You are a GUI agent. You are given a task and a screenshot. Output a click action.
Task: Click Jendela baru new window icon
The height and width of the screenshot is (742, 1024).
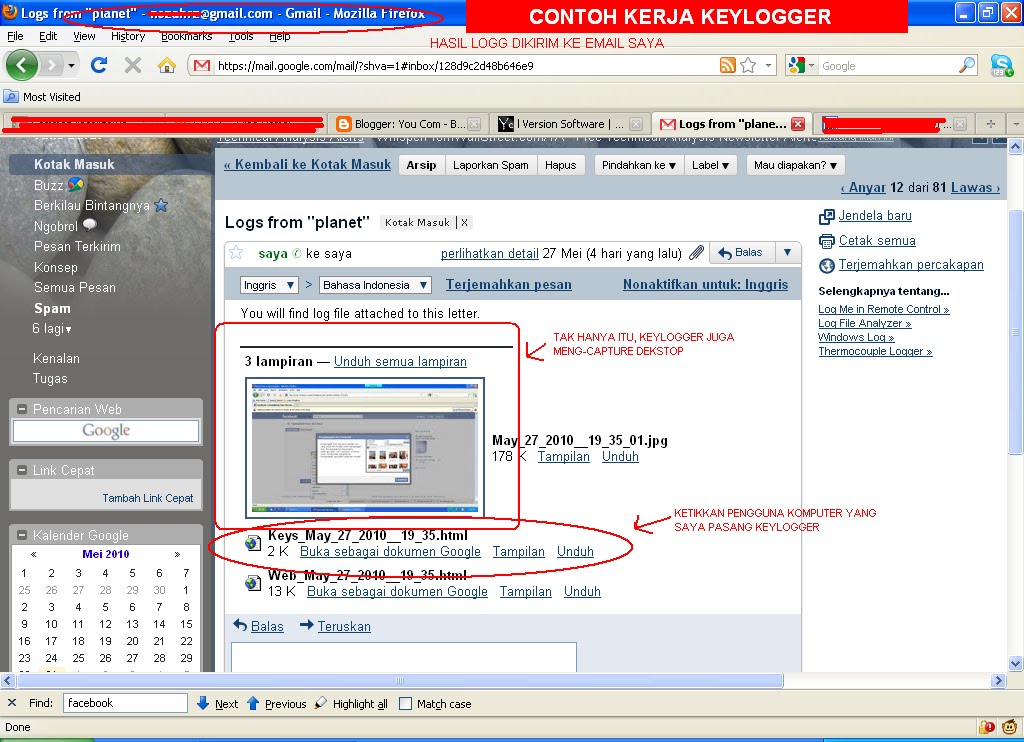827,216
